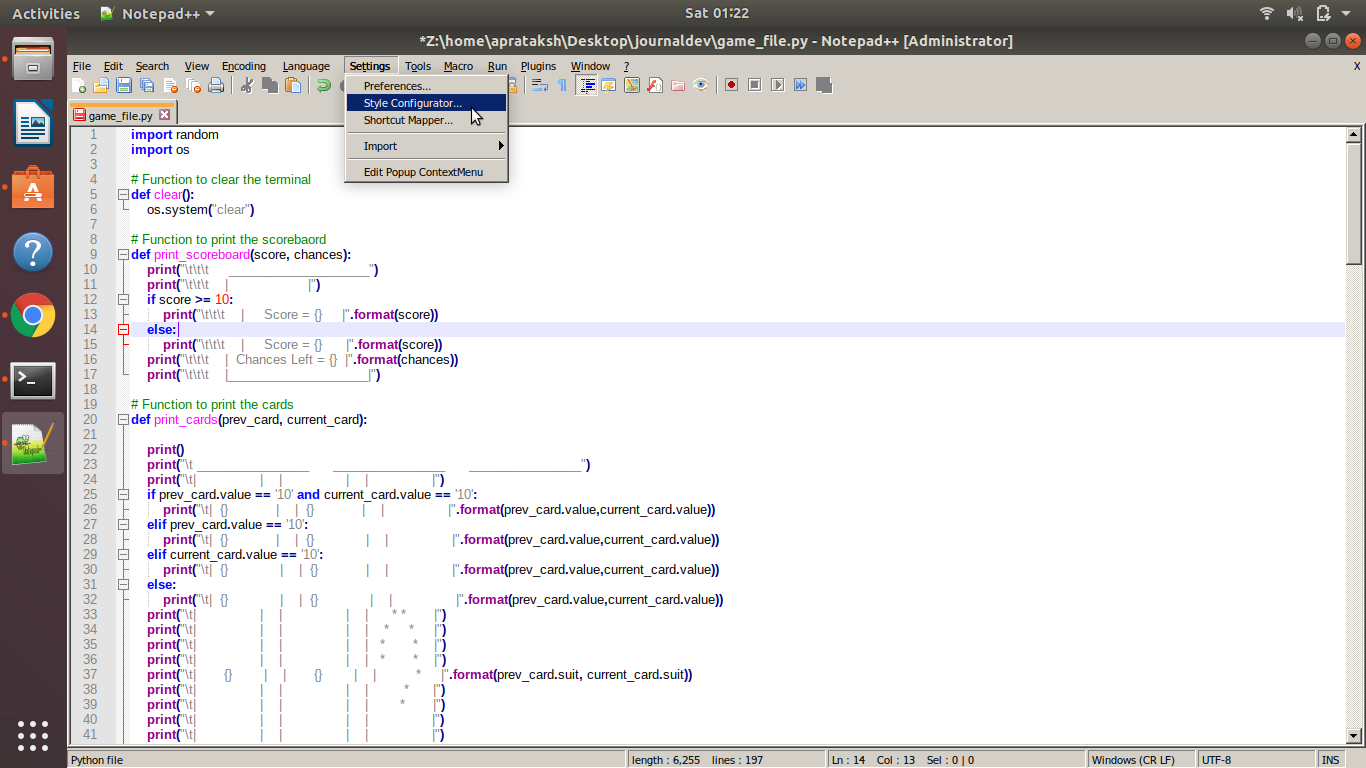Image resolution: width=1366 pixels, height=768 pixels.
Task: Create a new file with the toolbar icon
Action: pyautogui.click(x=78, y=85)
